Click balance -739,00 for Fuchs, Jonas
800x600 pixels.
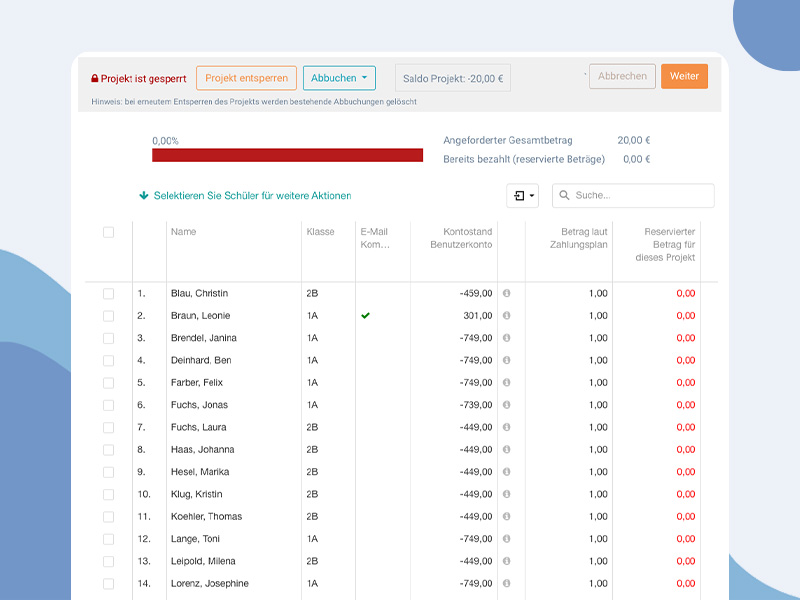pos(476,405)
